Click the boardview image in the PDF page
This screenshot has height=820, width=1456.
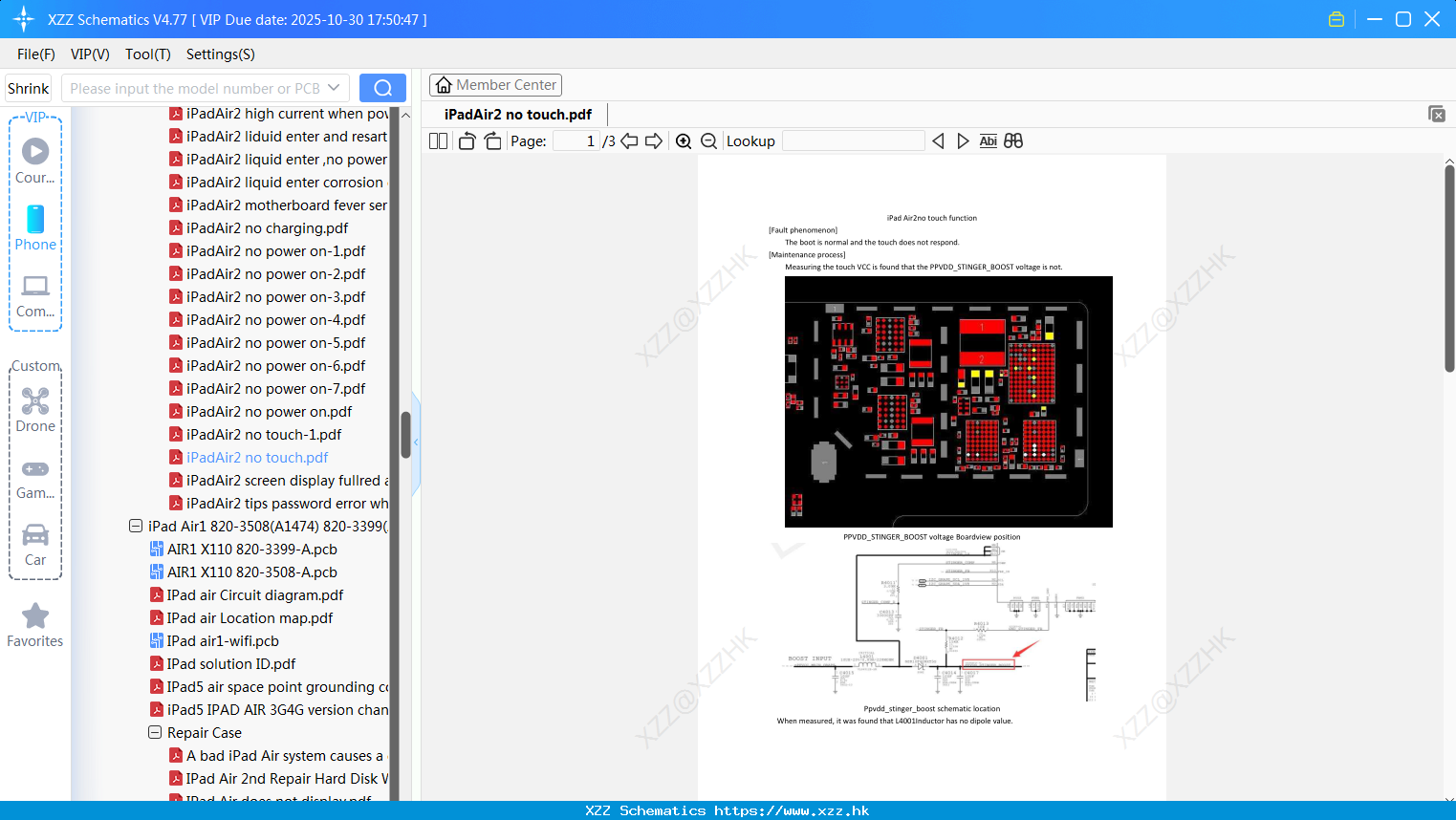pyautogui.click(x=948, y=401)
